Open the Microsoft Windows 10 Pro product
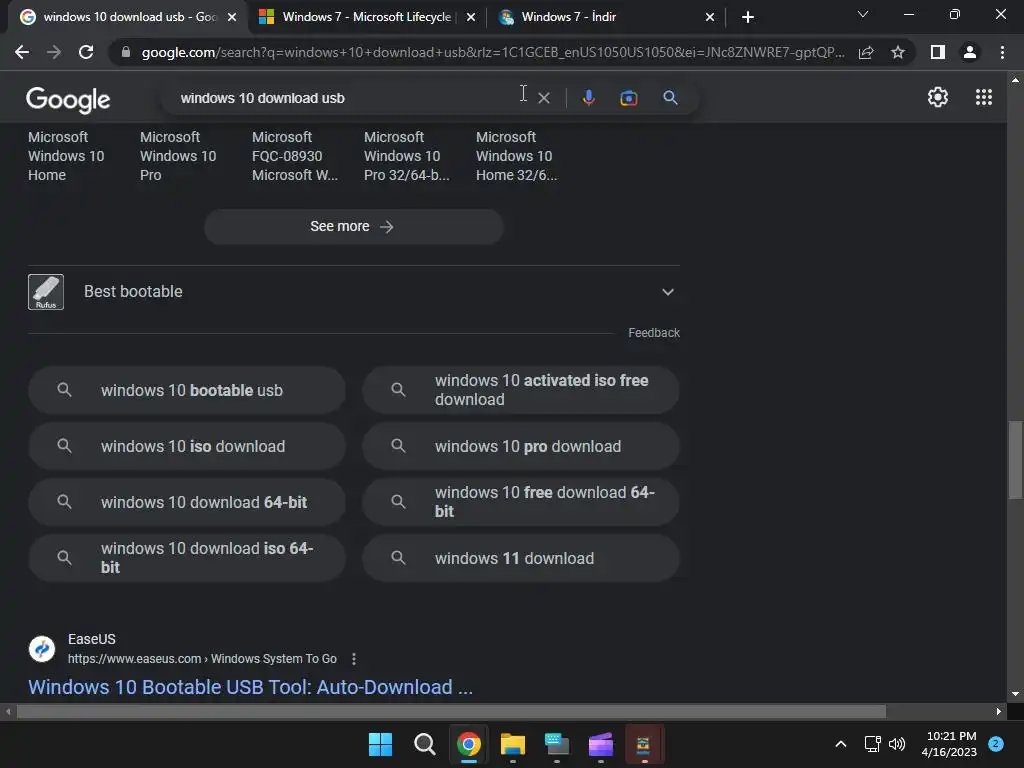Viewport: 1024px width, 768px height. click(178, 156)
